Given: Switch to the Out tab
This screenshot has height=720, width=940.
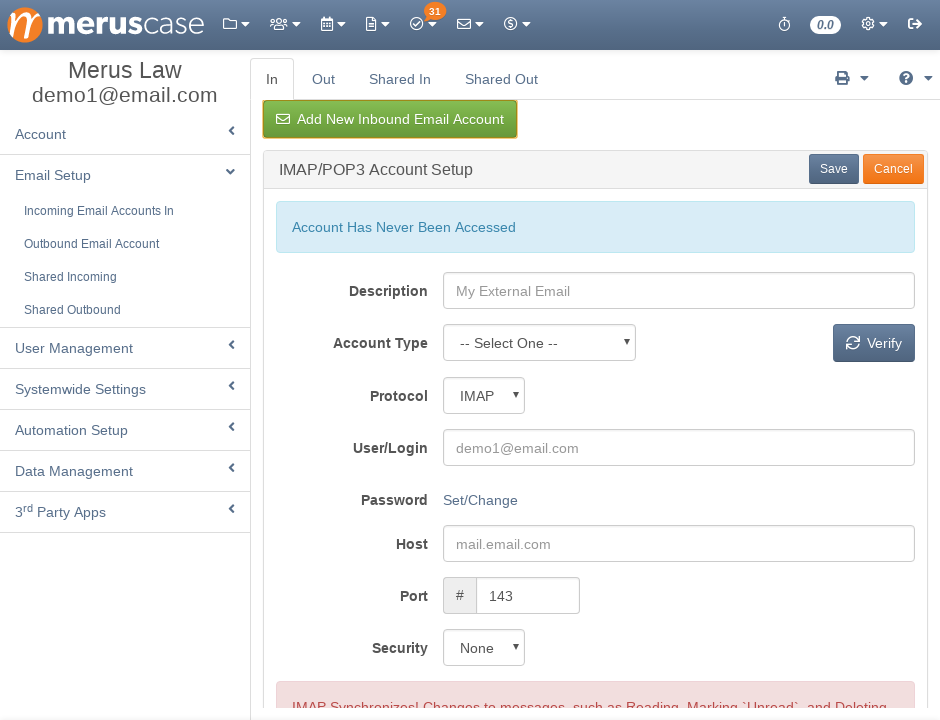Looking at the screenshot, I should pyautogui.click(x=323, y=79).
